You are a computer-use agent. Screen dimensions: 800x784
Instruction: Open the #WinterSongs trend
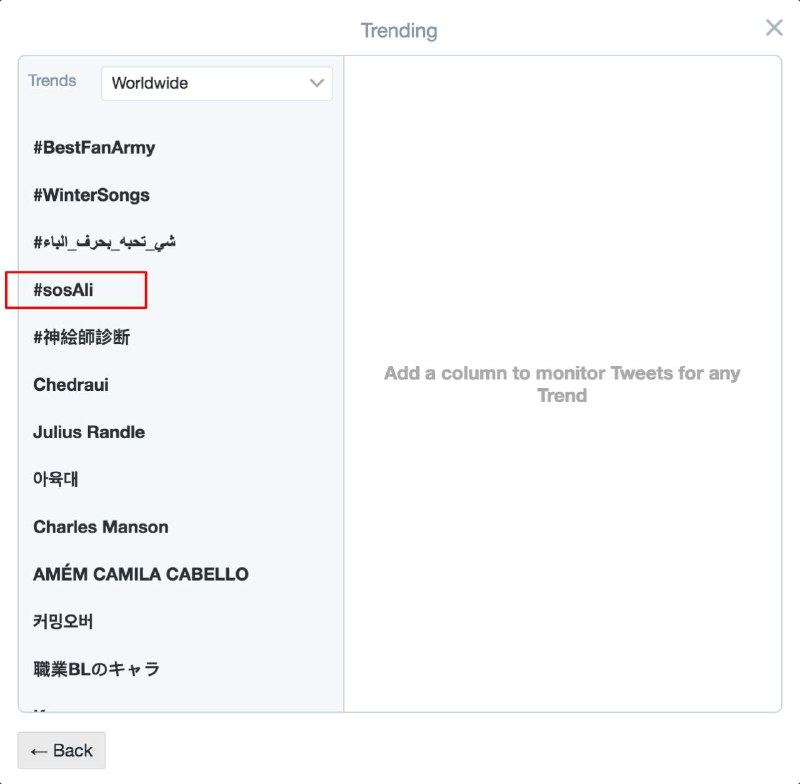[91, 195]
